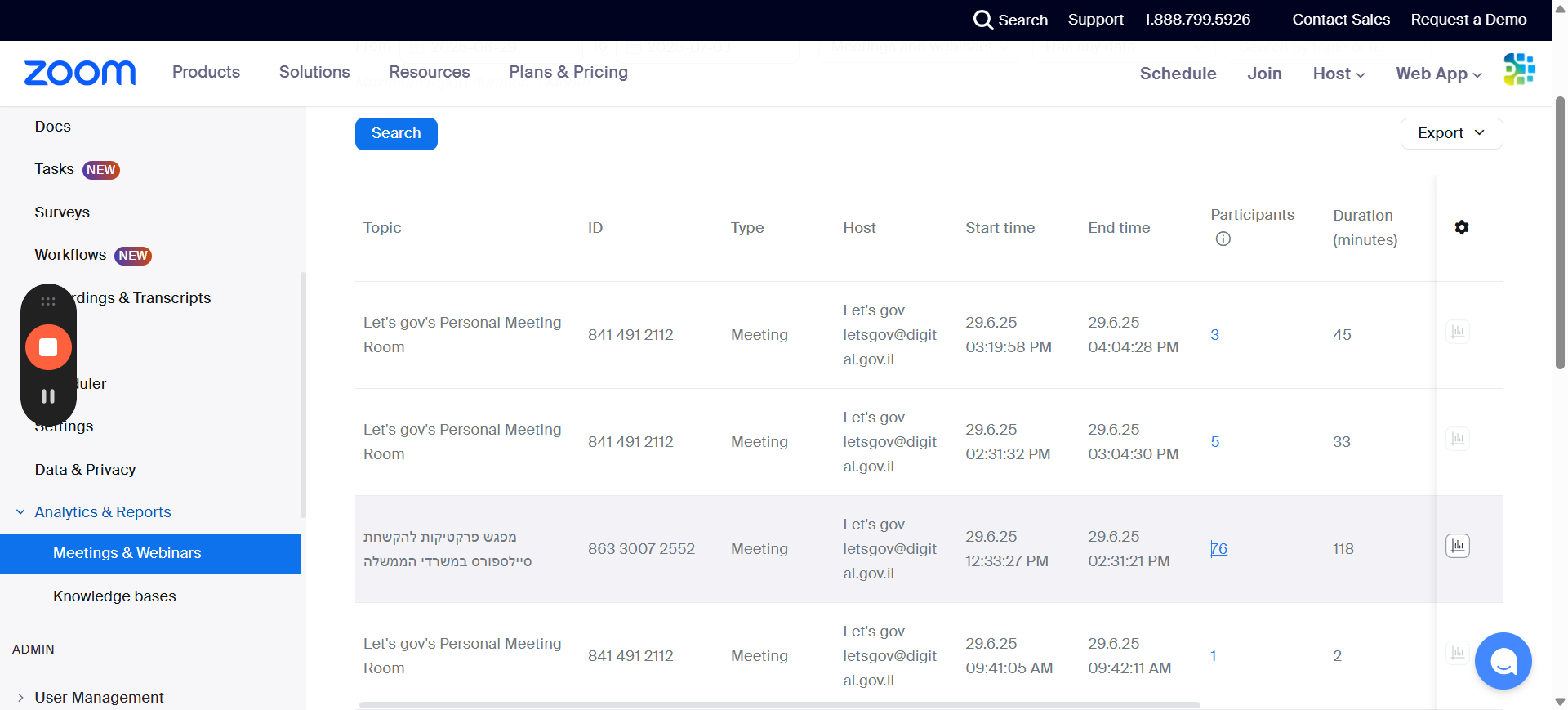The image size is (1568, 710).
Task: Click the Schedule link
Action: tap(1178, 74)
